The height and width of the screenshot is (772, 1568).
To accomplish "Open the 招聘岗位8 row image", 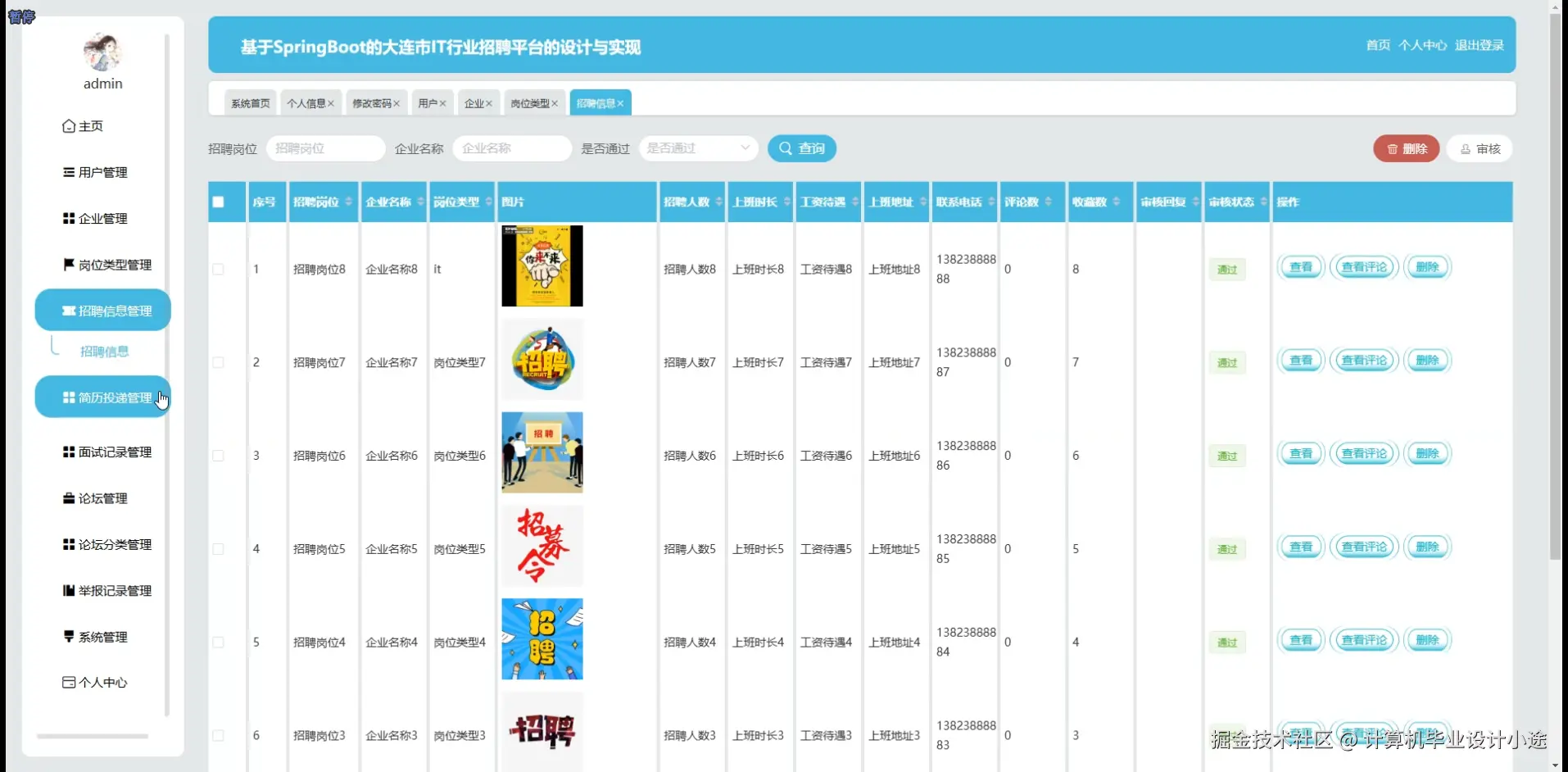I will coord(542,266).
